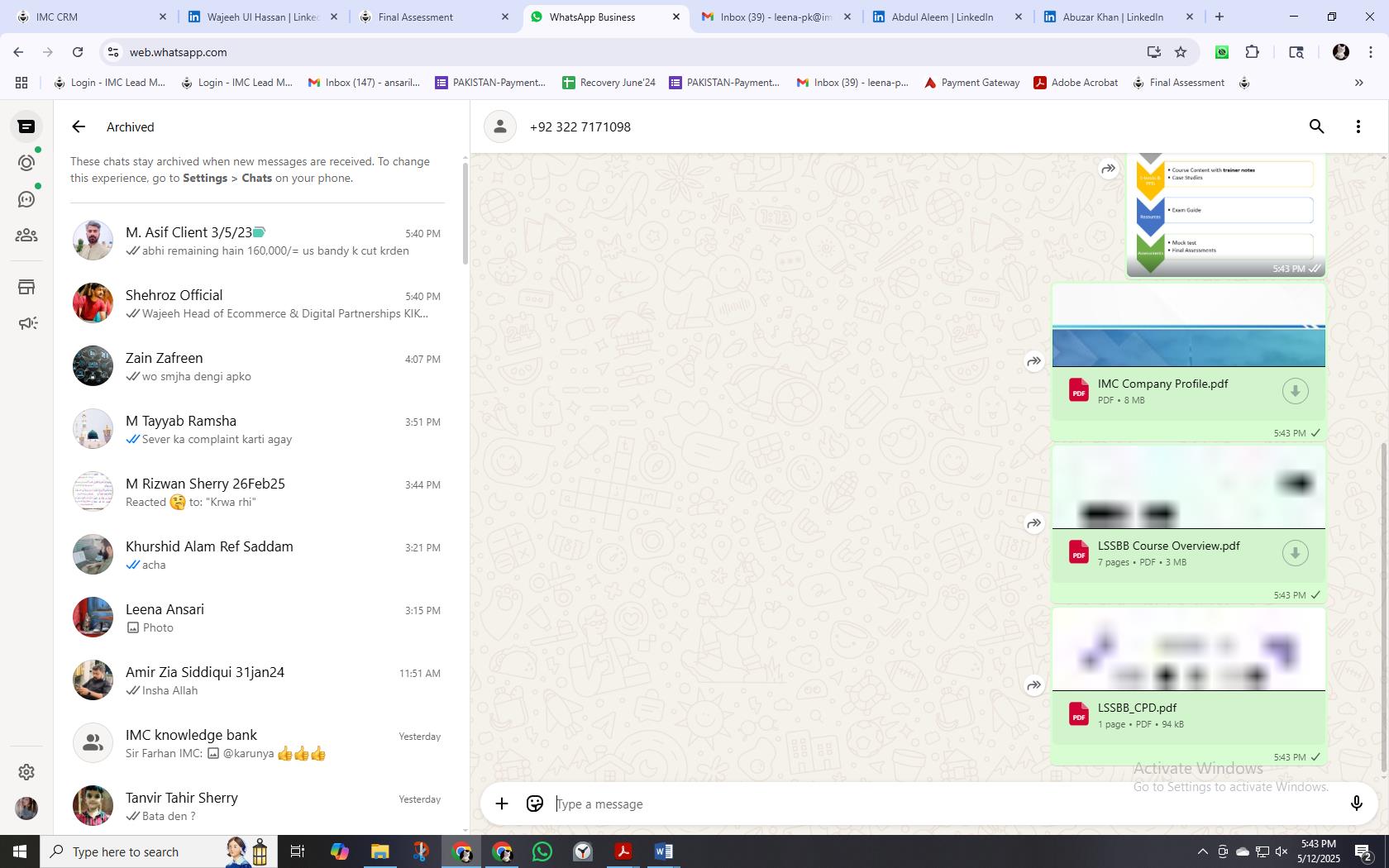Open the Communities icon in WhatsApp sidebar
The image size is (1389, 868).
click(26, 236)
